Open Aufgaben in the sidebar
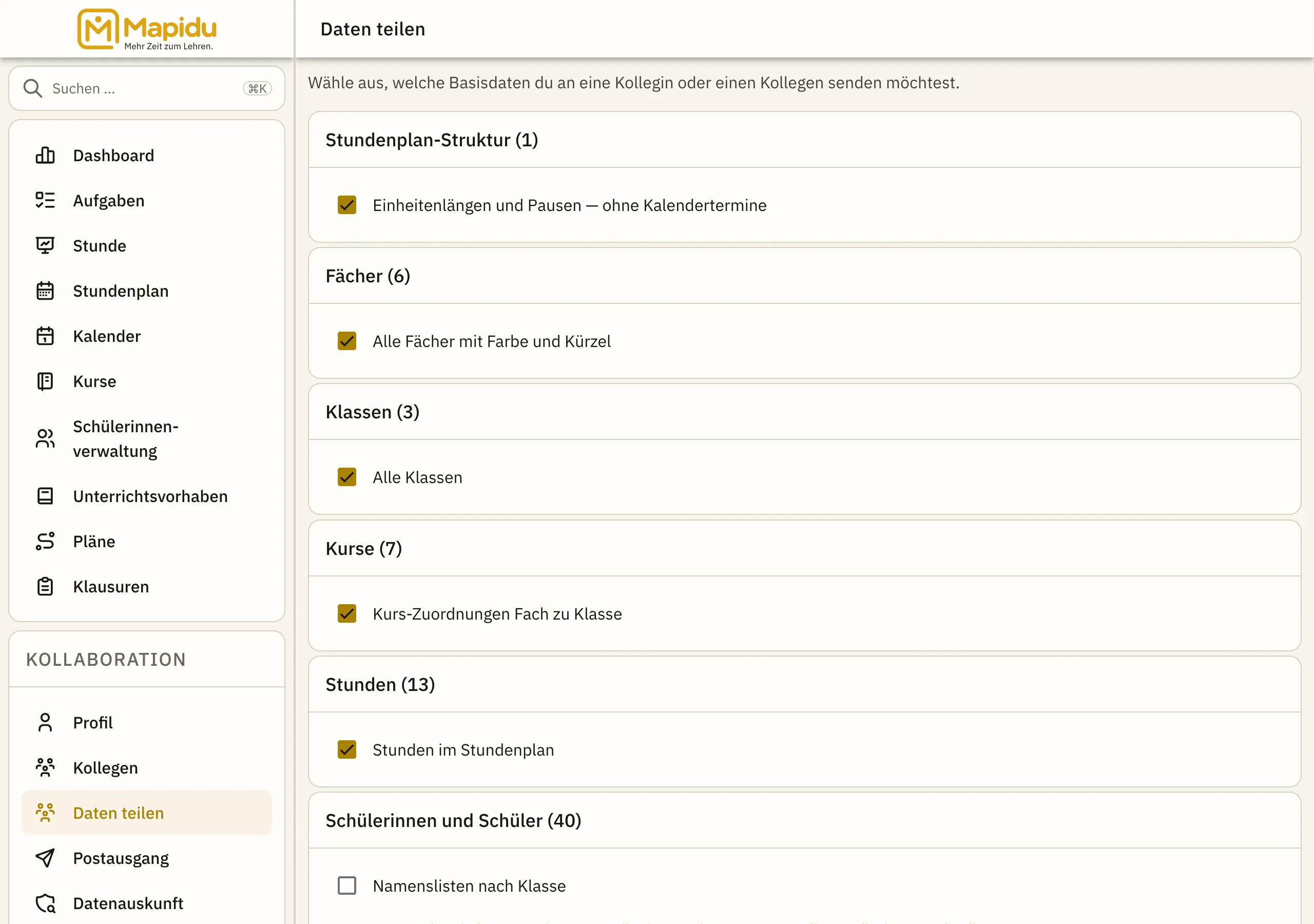Screen dimensions: 1314x924 146,200
